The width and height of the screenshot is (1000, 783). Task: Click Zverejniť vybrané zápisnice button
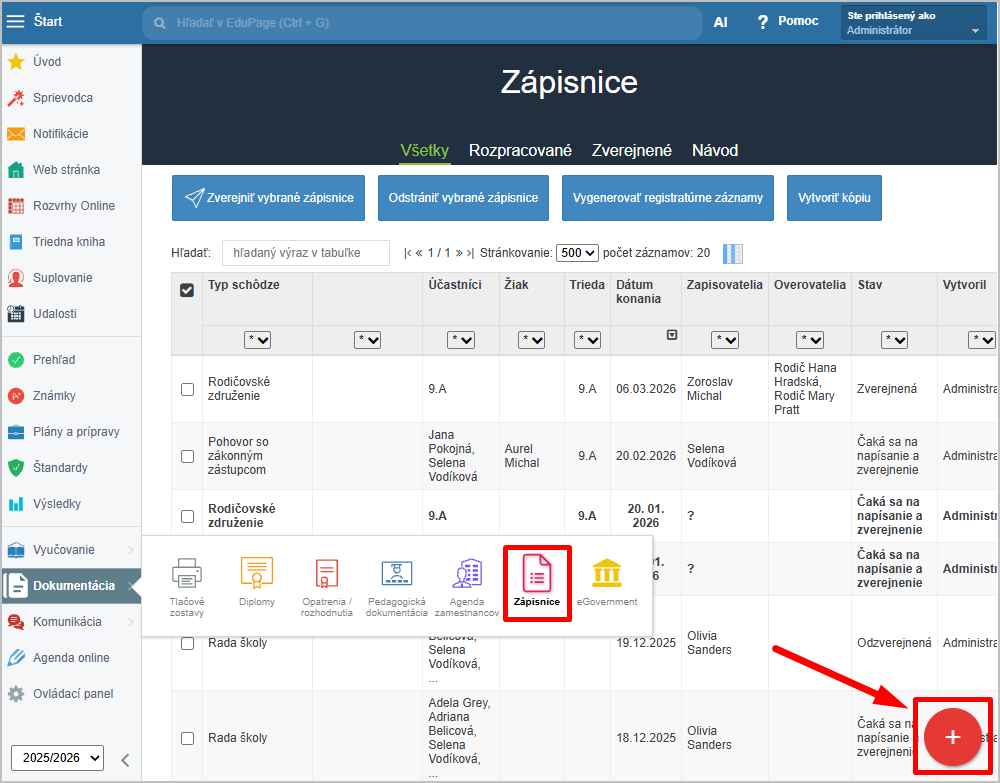click(269, 198)
